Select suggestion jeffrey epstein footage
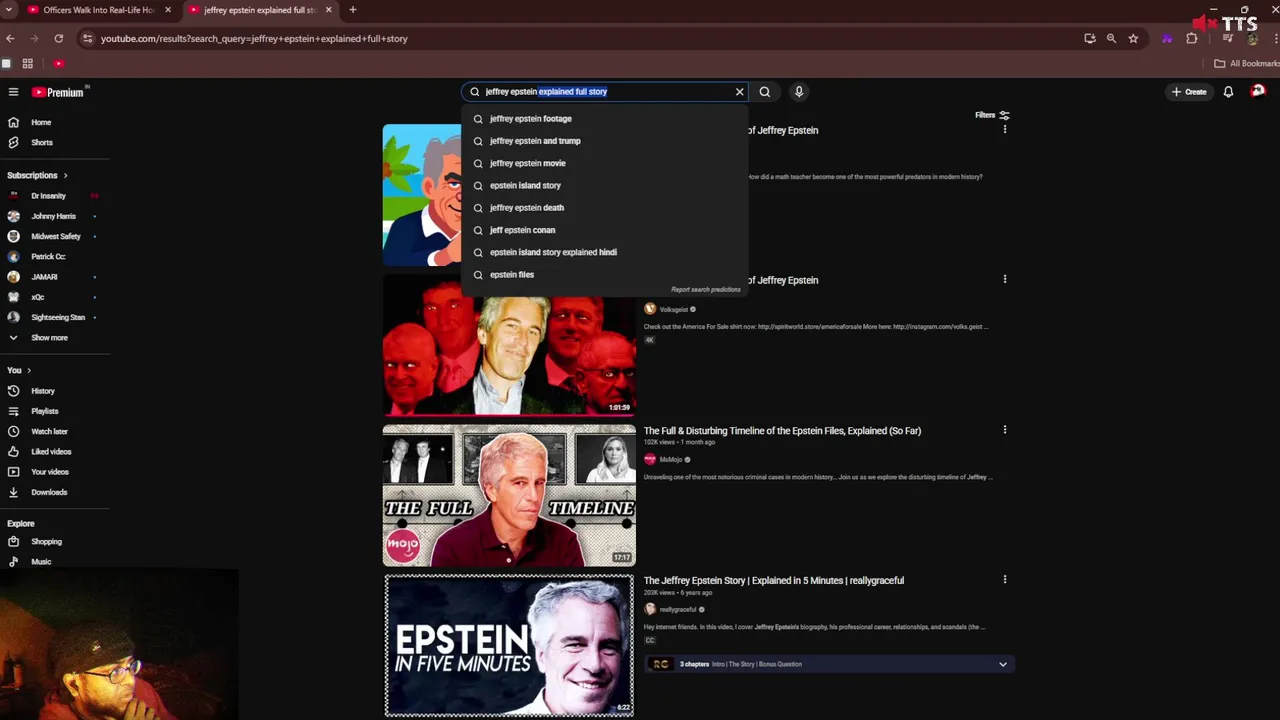The width and height of the screenshot is (1280, 720). click(604, 119)
